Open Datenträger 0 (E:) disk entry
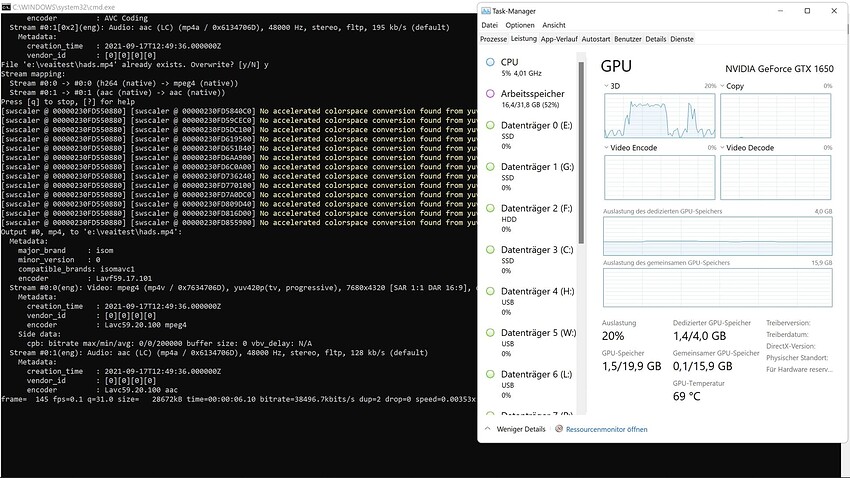850x478 pixels. [530, 135]
